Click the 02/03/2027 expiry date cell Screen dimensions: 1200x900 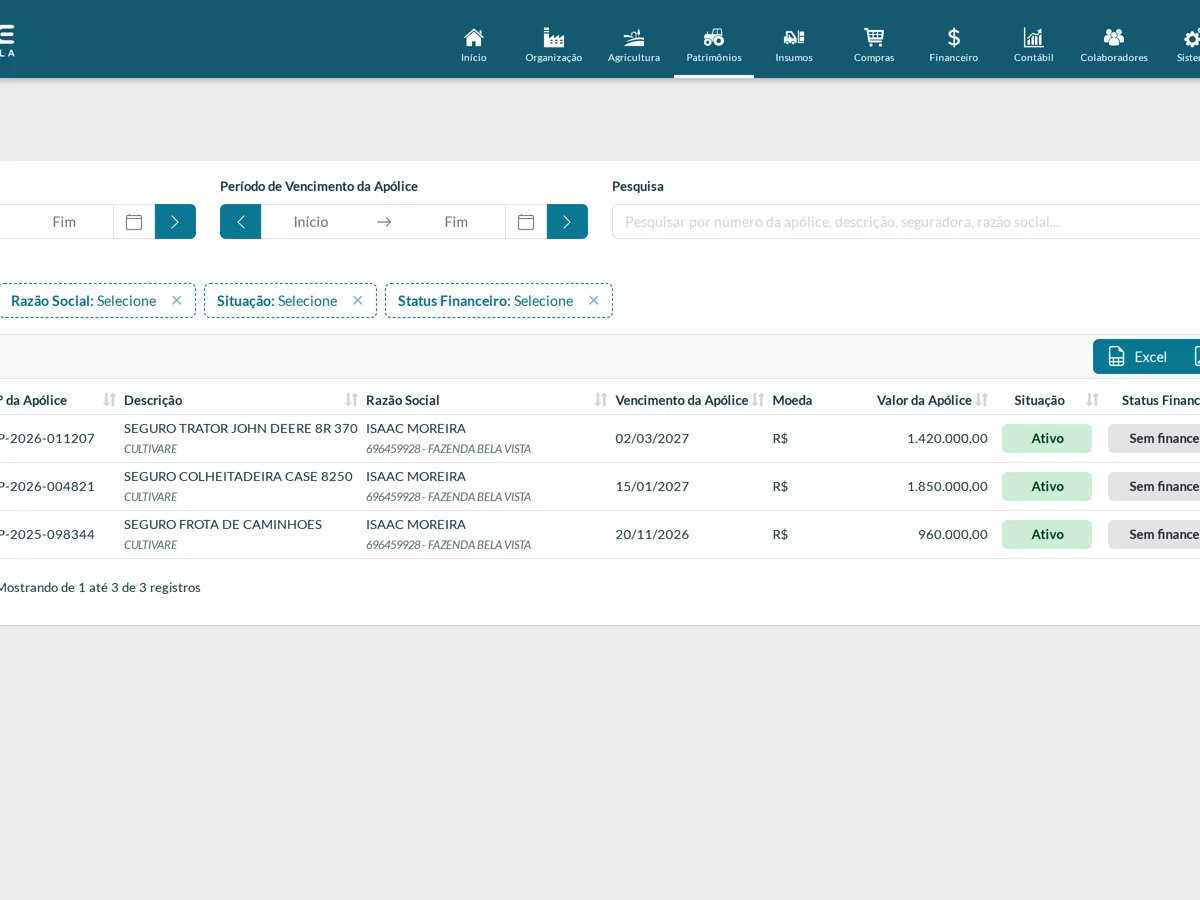tap(652, 438)
